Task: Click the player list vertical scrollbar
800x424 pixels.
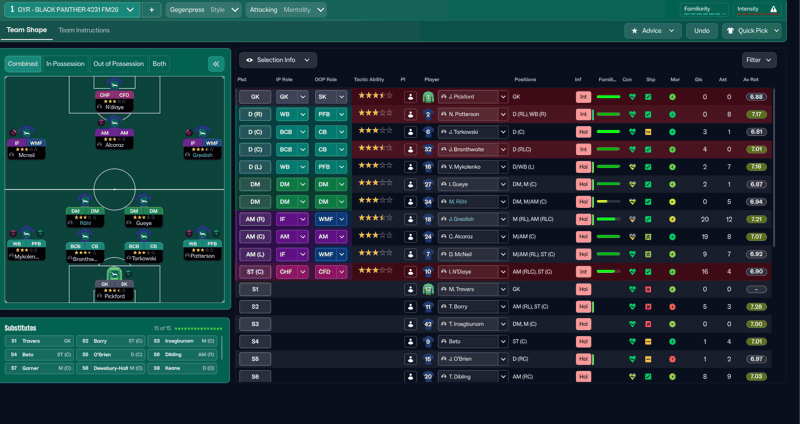Action: (x=774, y=168)
